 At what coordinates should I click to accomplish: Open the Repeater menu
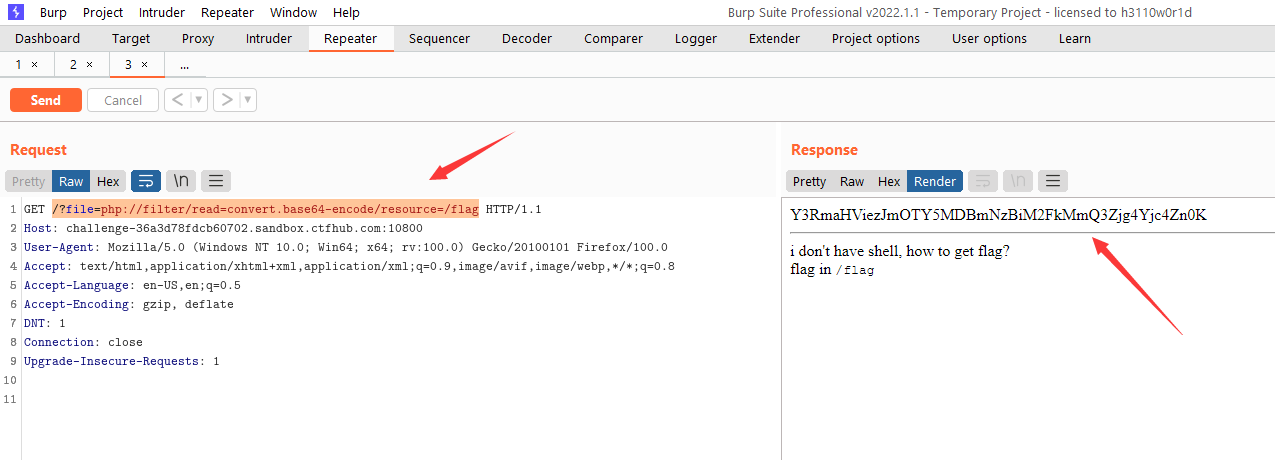coord(227,13)
